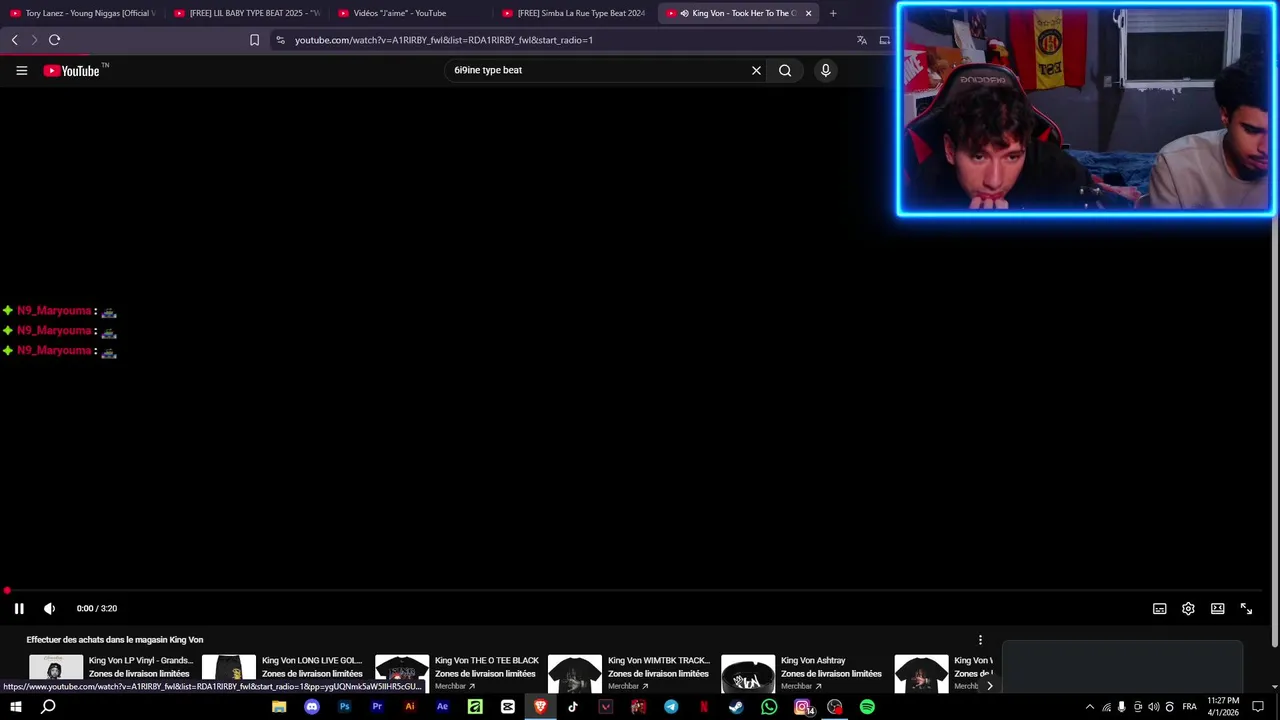
Task: Switch to Vidéos "J'aime" - YouTube tab
Action: coord(410,13)
